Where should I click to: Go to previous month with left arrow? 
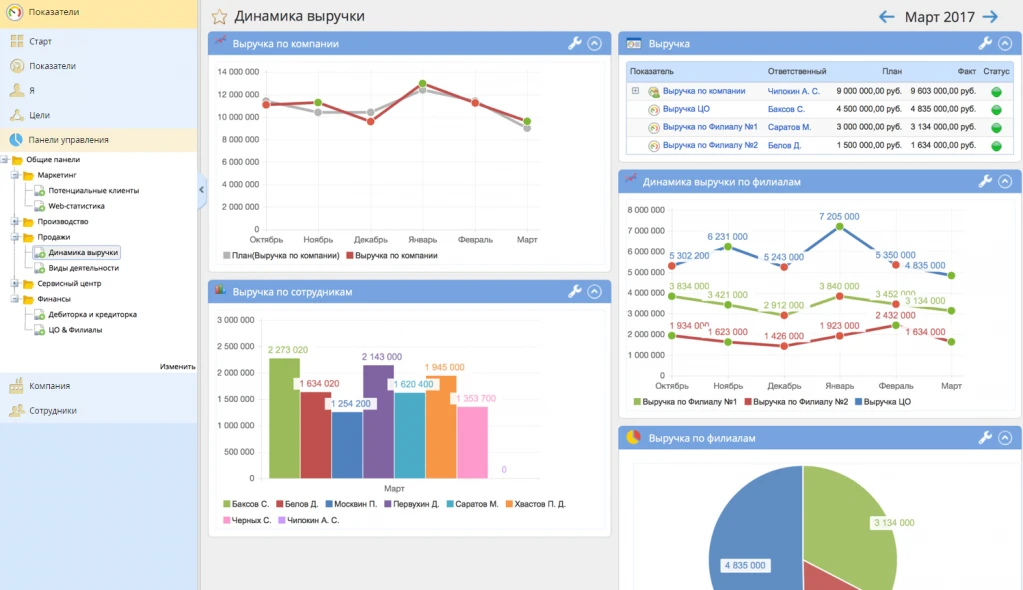point(886,17)
